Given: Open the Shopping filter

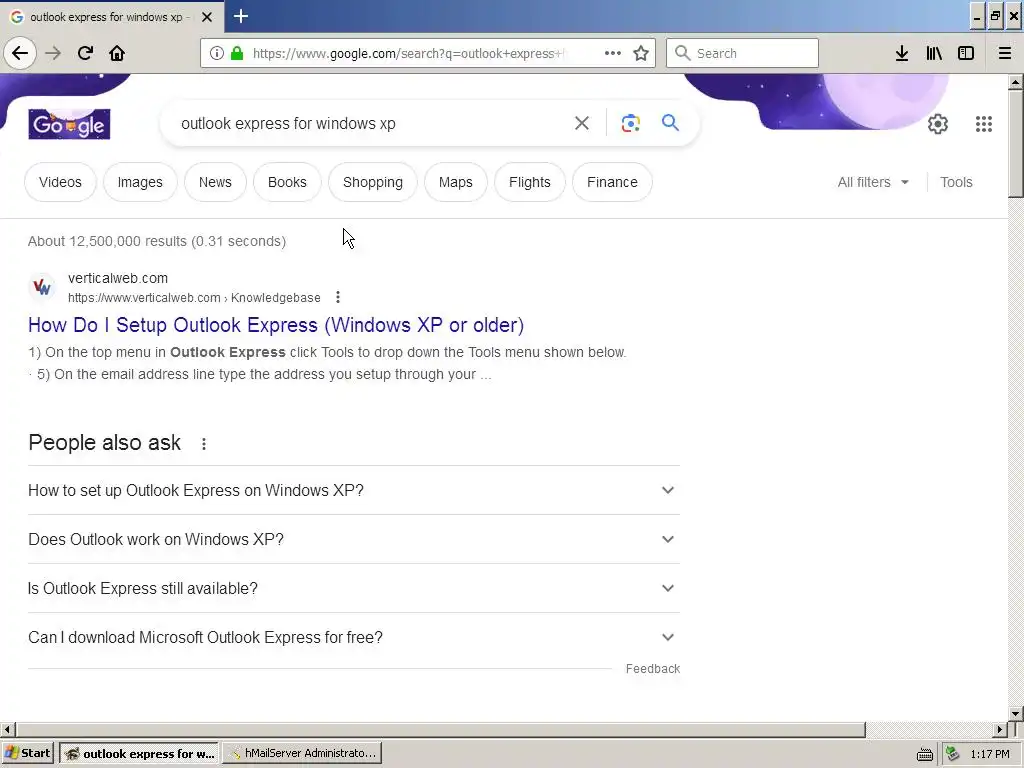Looking at the screenshot, I should pyautogui.click(x=373, y=182).
